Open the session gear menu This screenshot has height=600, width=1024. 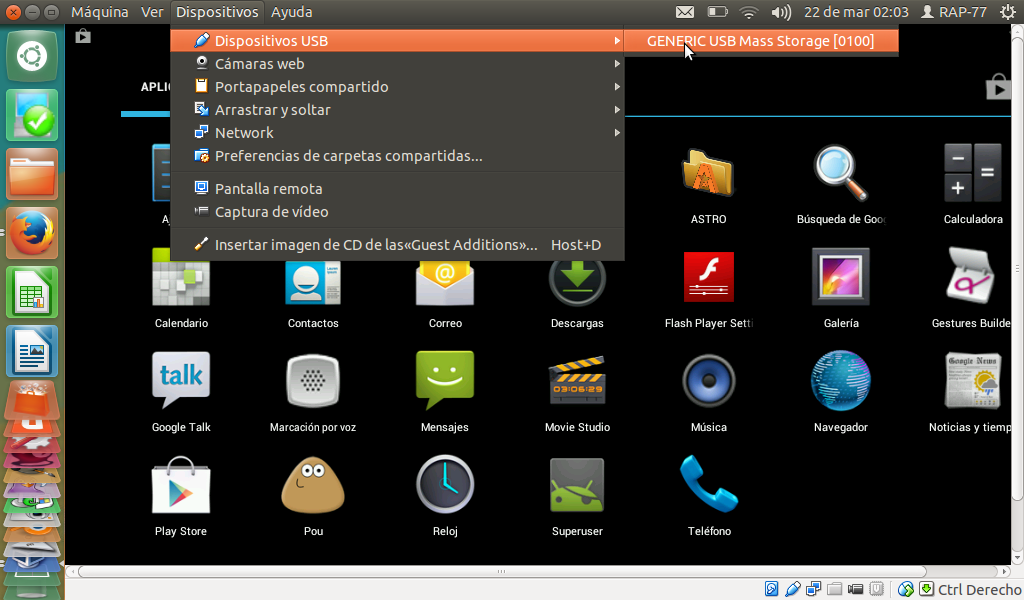click(1008, 12)
